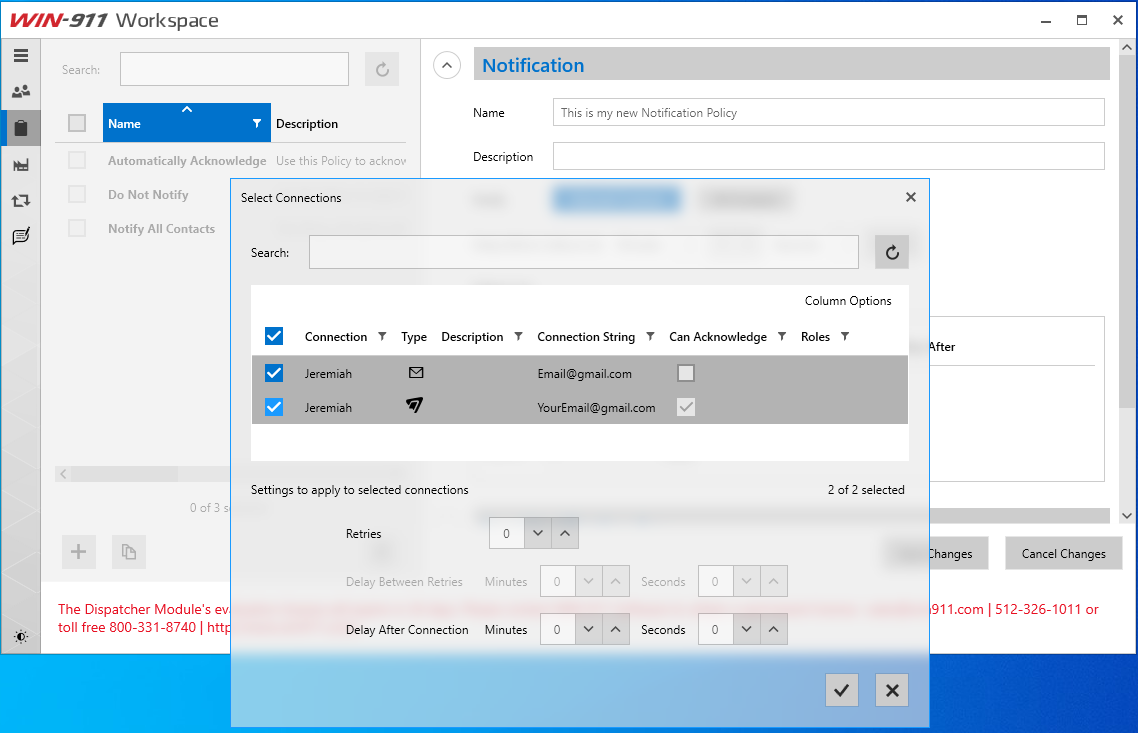Image resolution: width=1138 pixels, height=733 pixels.
Task: Click the search field in Select Connections
Action: tap(584, 252)
